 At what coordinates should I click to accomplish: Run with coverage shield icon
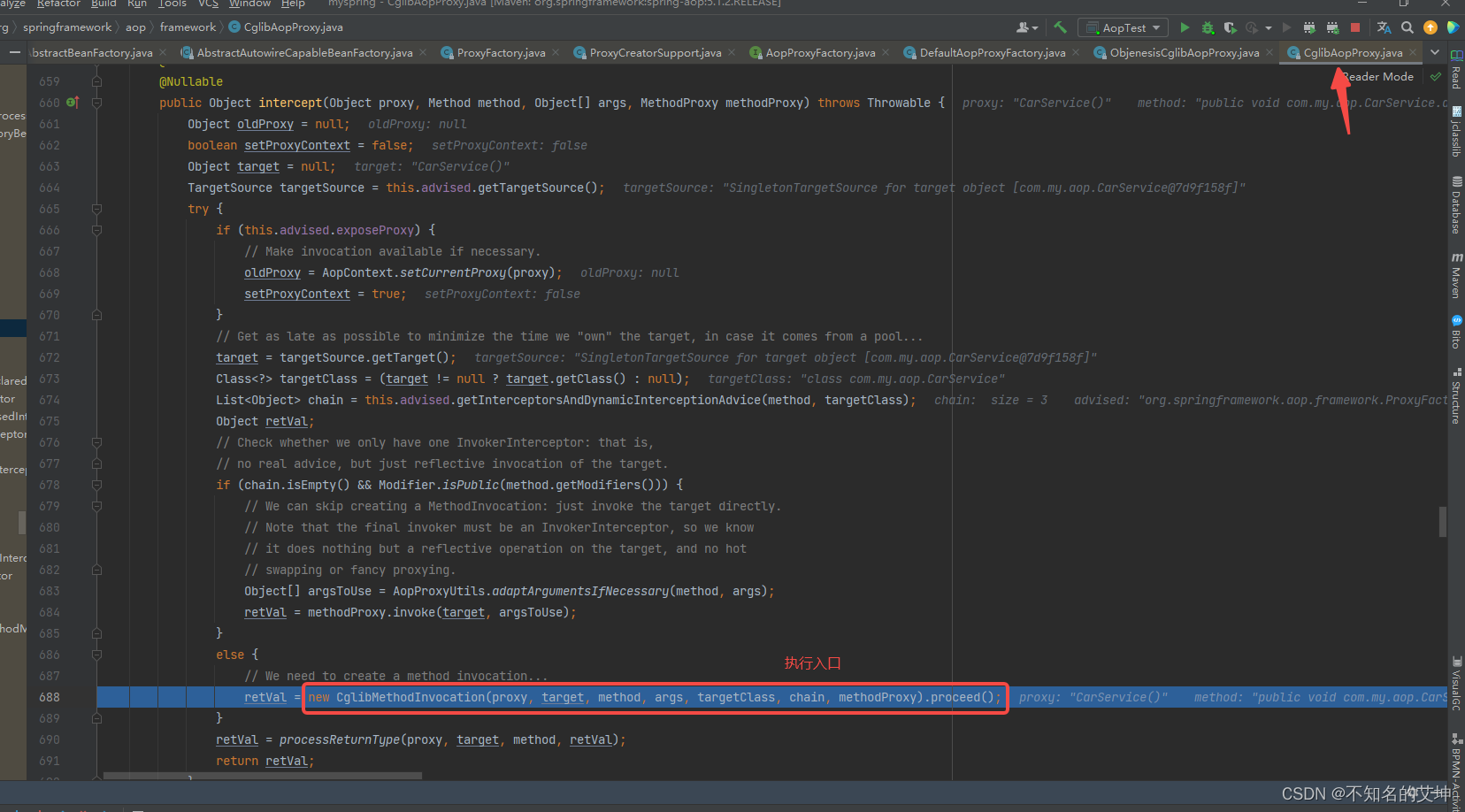[1230, 27]
